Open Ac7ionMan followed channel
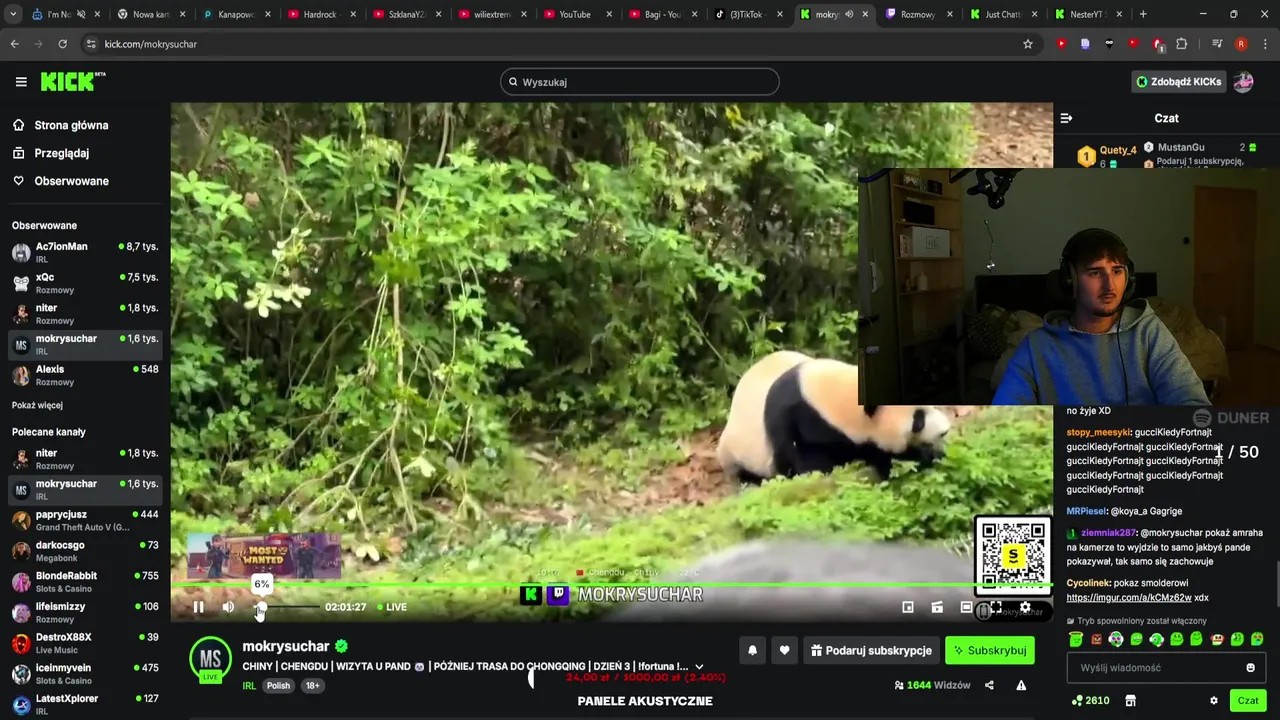The width and height of the screenshot is (1280, 720). coord(85,252)
